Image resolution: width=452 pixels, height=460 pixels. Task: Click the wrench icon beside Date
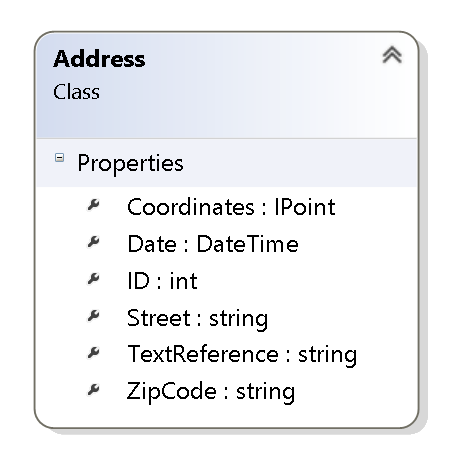(94, 242)
